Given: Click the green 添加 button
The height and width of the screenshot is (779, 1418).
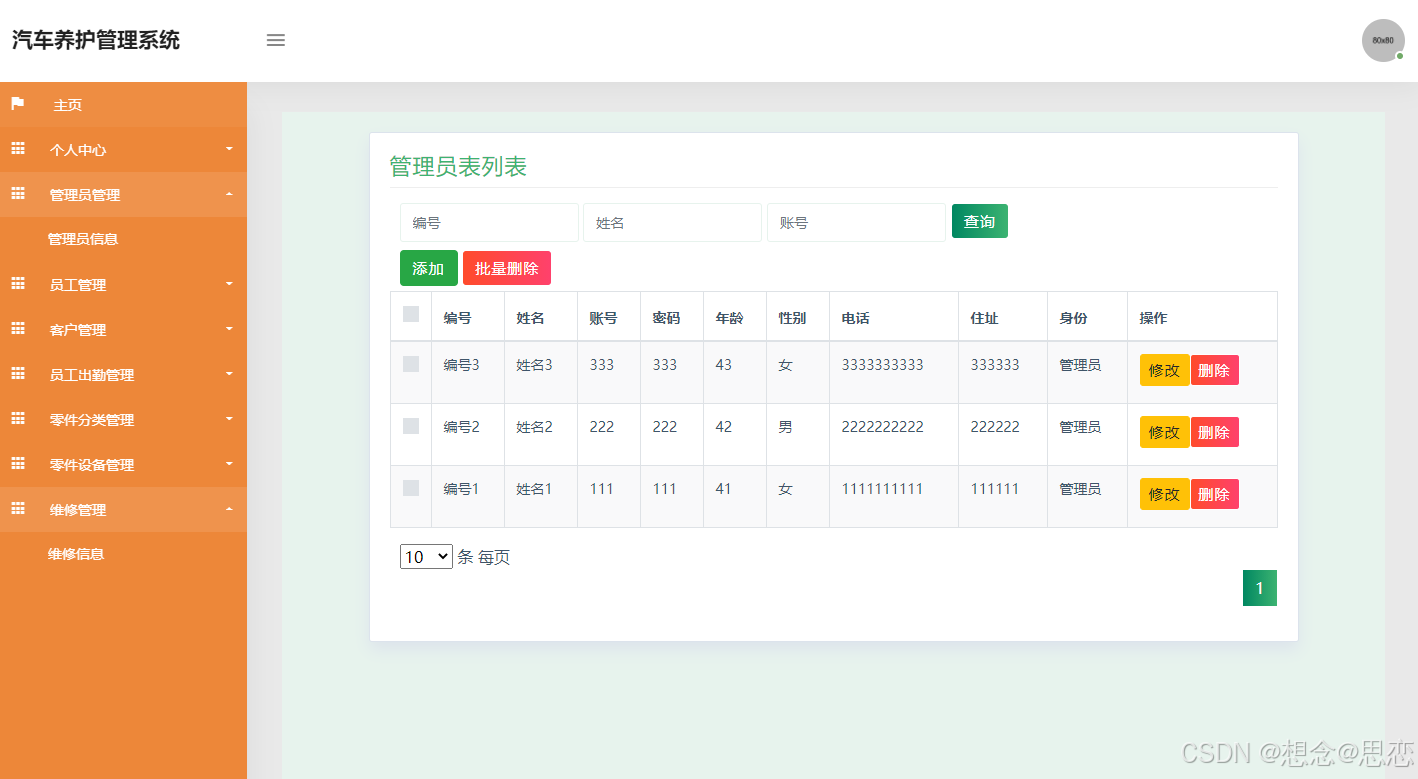Looking at the screenshot, I should coord(429,268).
